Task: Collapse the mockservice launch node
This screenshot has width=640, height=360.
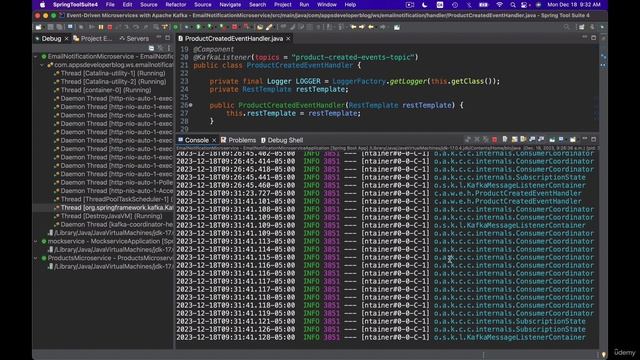Action: point(36,241)
